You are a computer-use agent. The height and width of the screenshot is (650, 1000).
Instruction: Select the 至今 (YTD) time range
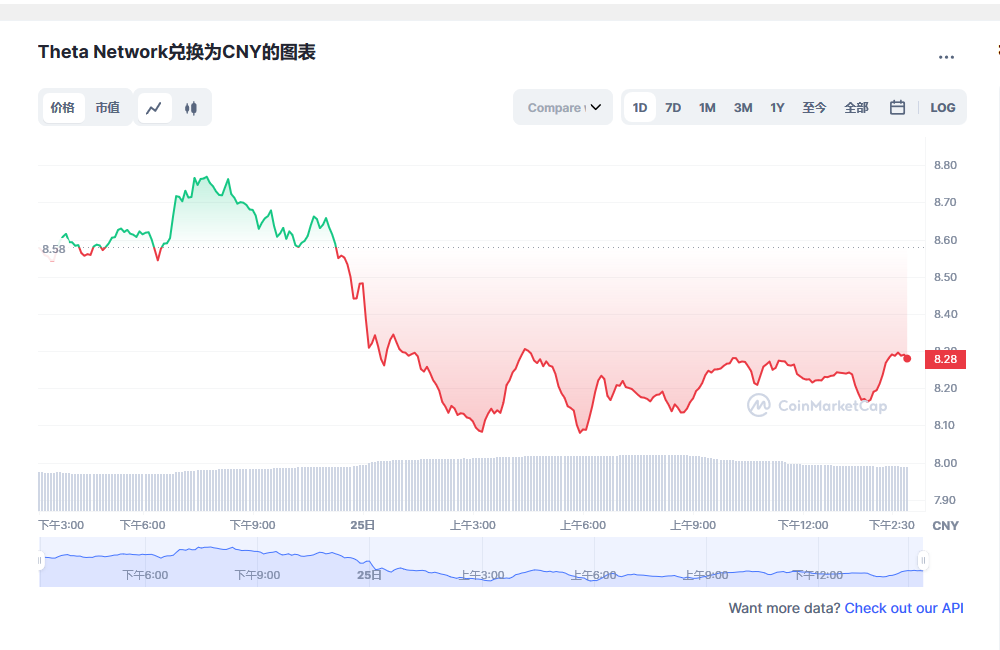pos(814,108)
